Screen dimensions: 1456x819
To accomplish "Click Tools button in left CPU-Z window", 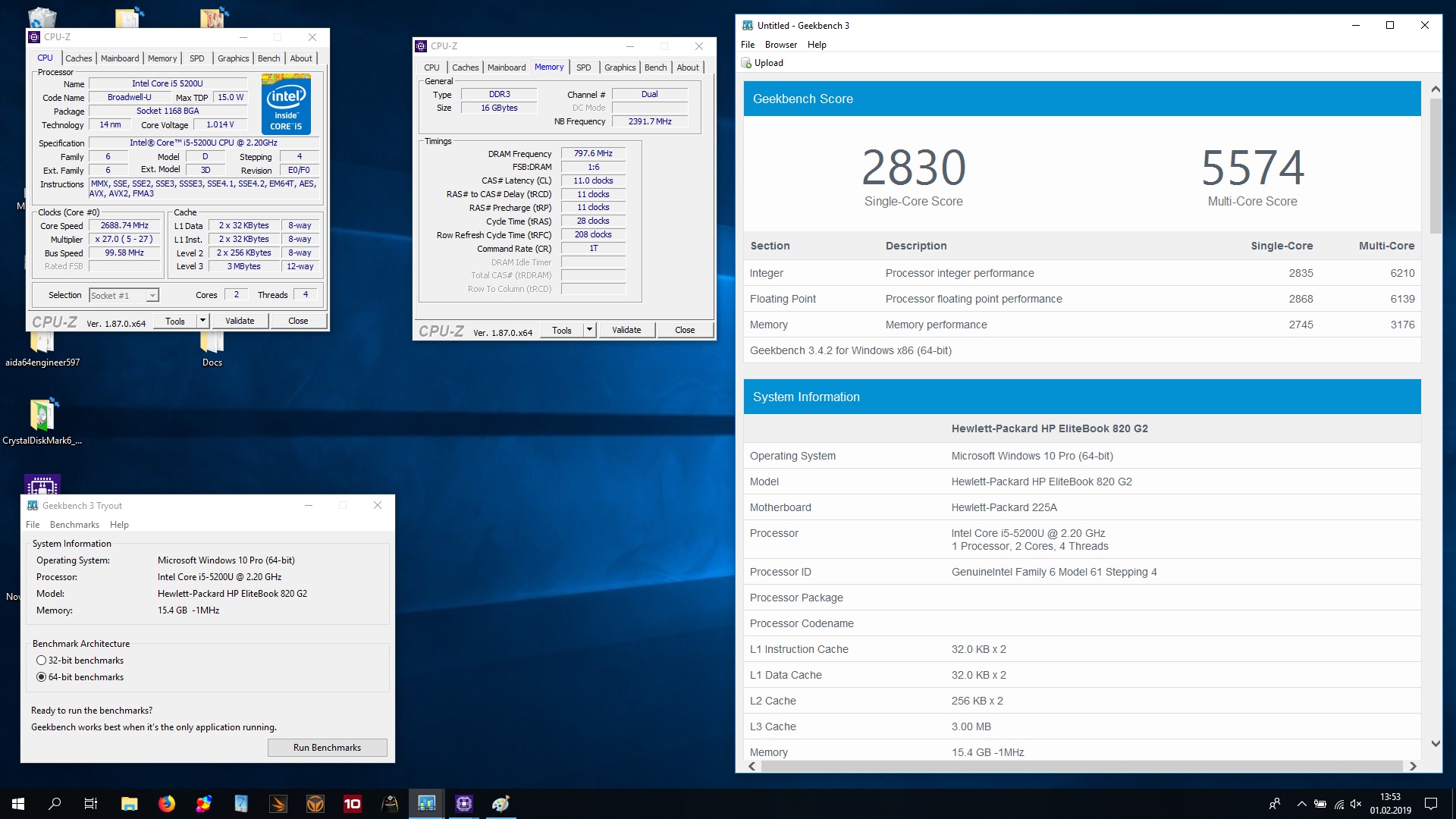I will [x=175, y=321].
